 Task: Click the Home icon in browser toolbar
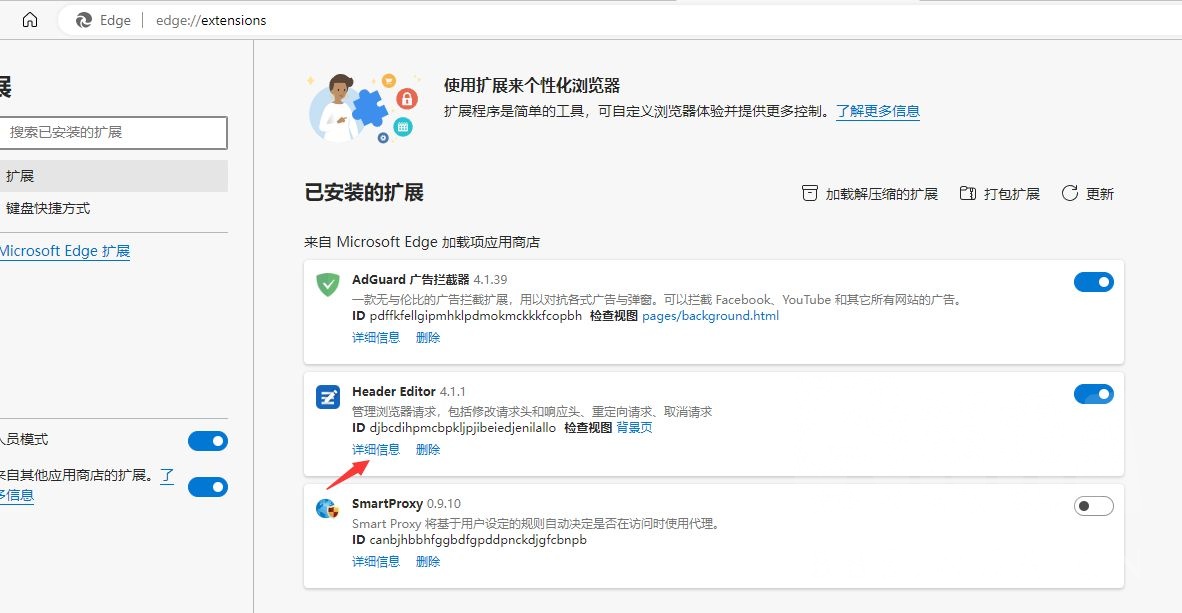pyautogui.click(x=29, y=20)
